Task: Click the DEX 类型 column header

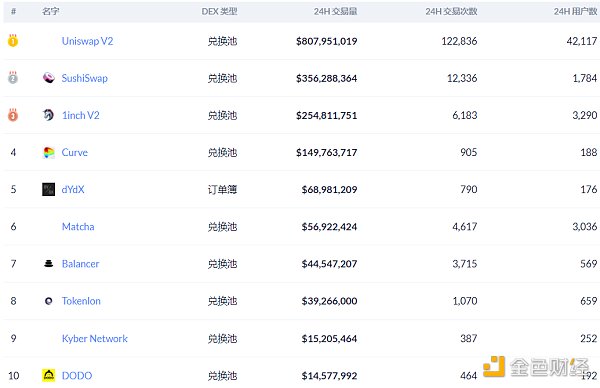Action: coord(219,11)
